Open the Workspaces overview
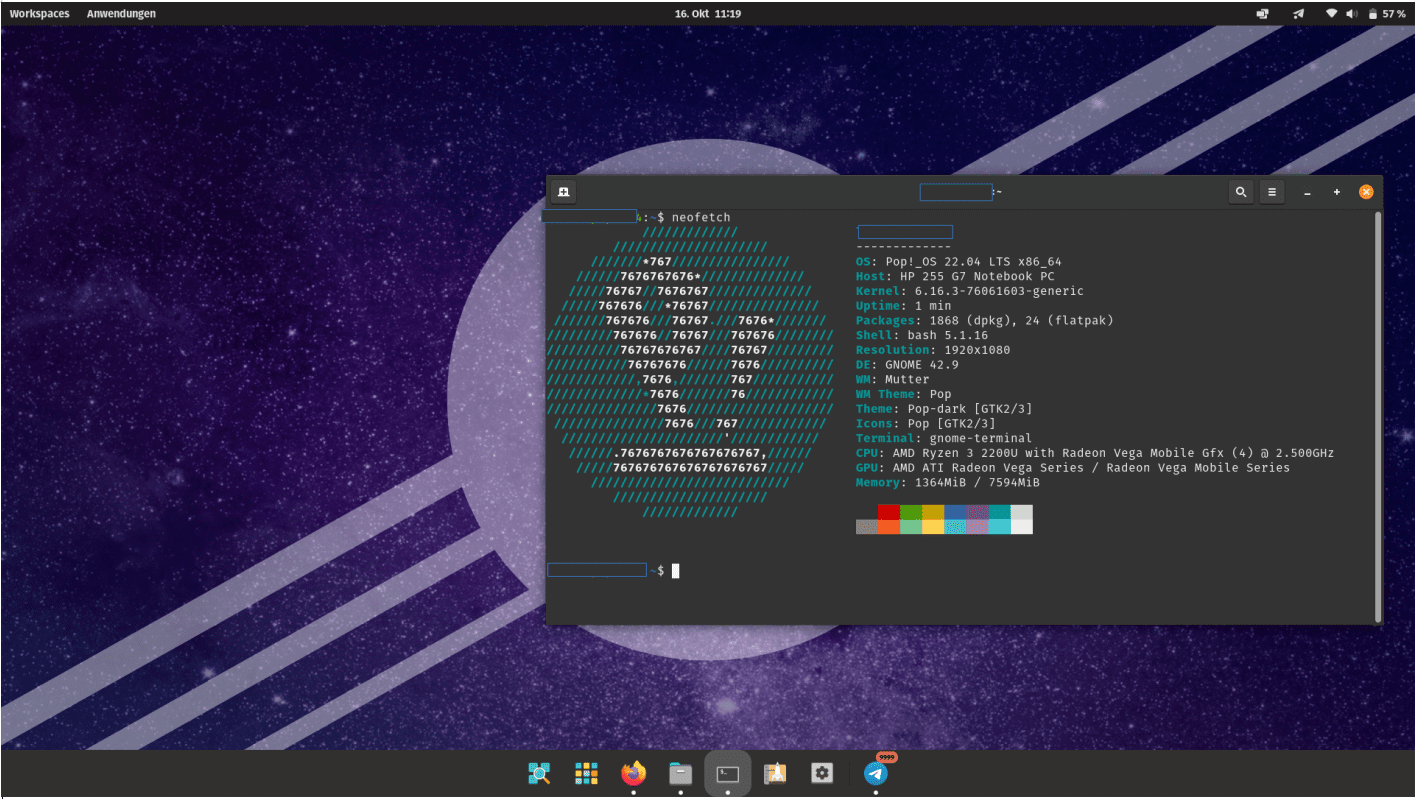 (40, 14)
